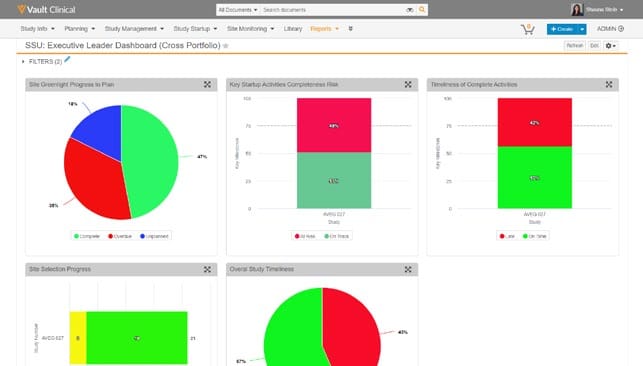The width and height of the screenshot is (643, 366).
Task: Click the dashboard title SSU: Executive Leader Dashboard
Action: point(123,45)
